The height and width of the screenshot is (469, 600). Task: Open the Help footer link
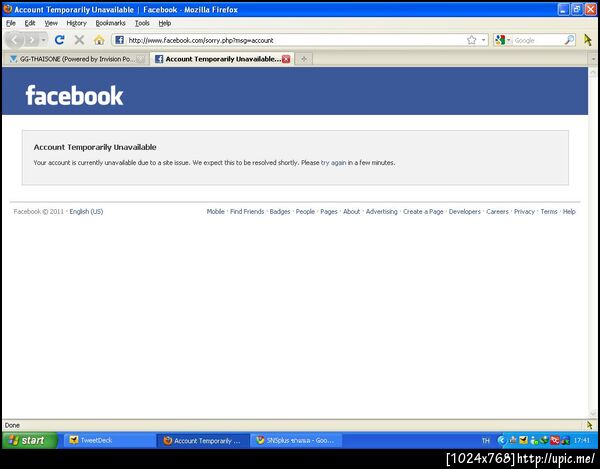pyautogui.click(x=569, y=212)
